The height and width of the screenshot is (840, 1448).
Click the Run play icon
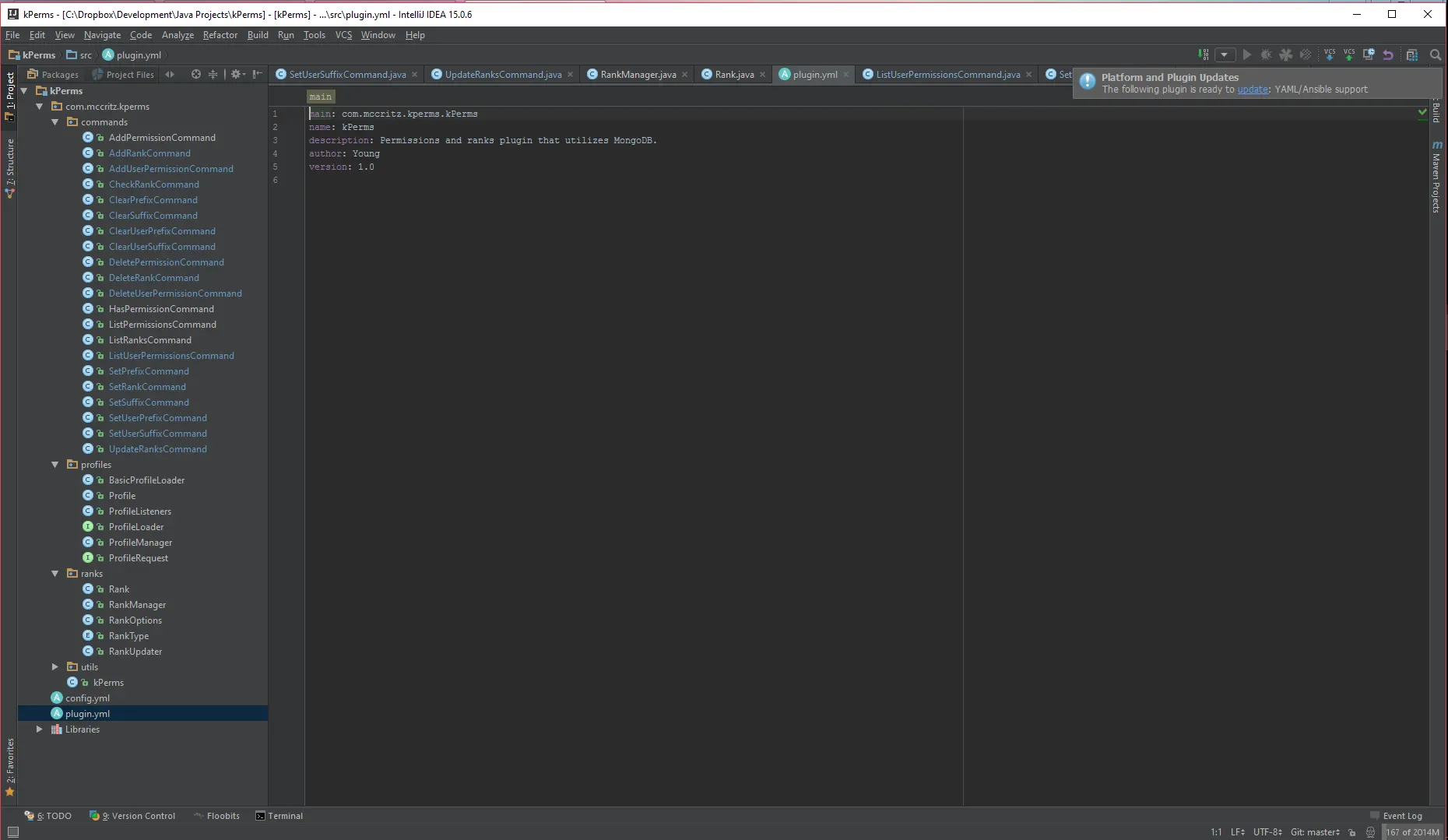[1247, 54]
